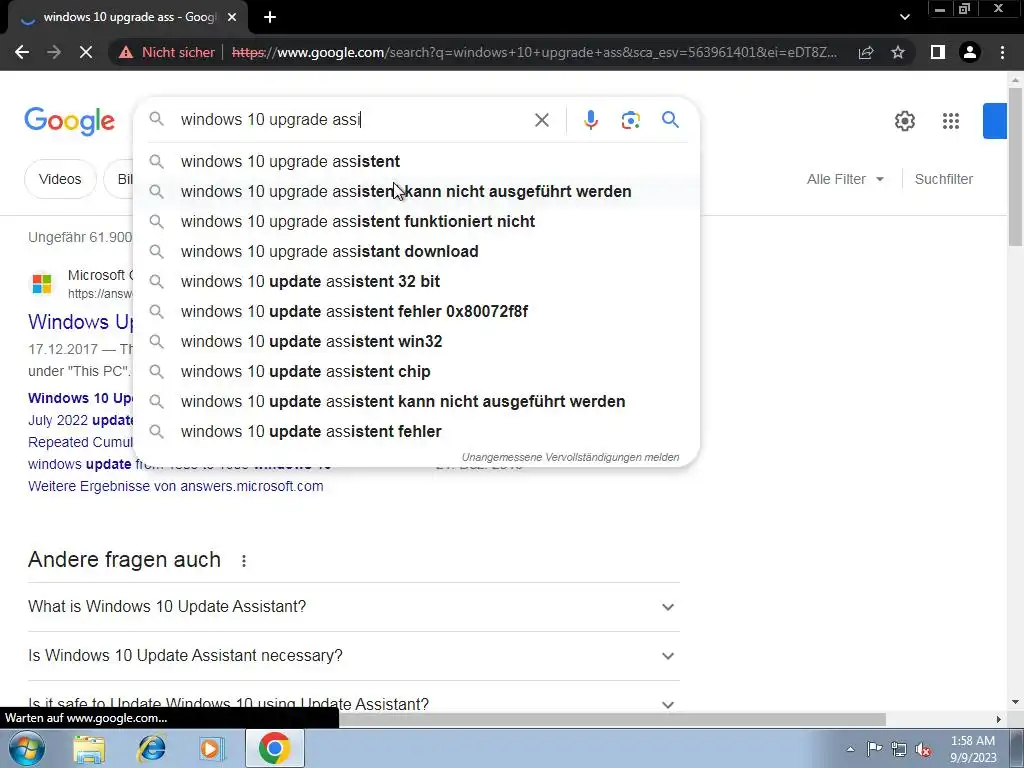
Task: Open the browser side panel
Action: tap(938, 52)
